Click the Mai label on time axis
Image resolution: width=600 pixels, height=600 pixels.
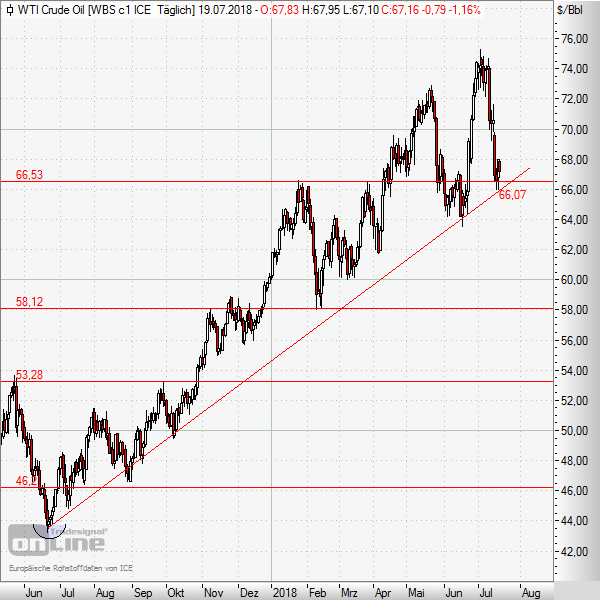pyautogui.click(x=417, y=593)
